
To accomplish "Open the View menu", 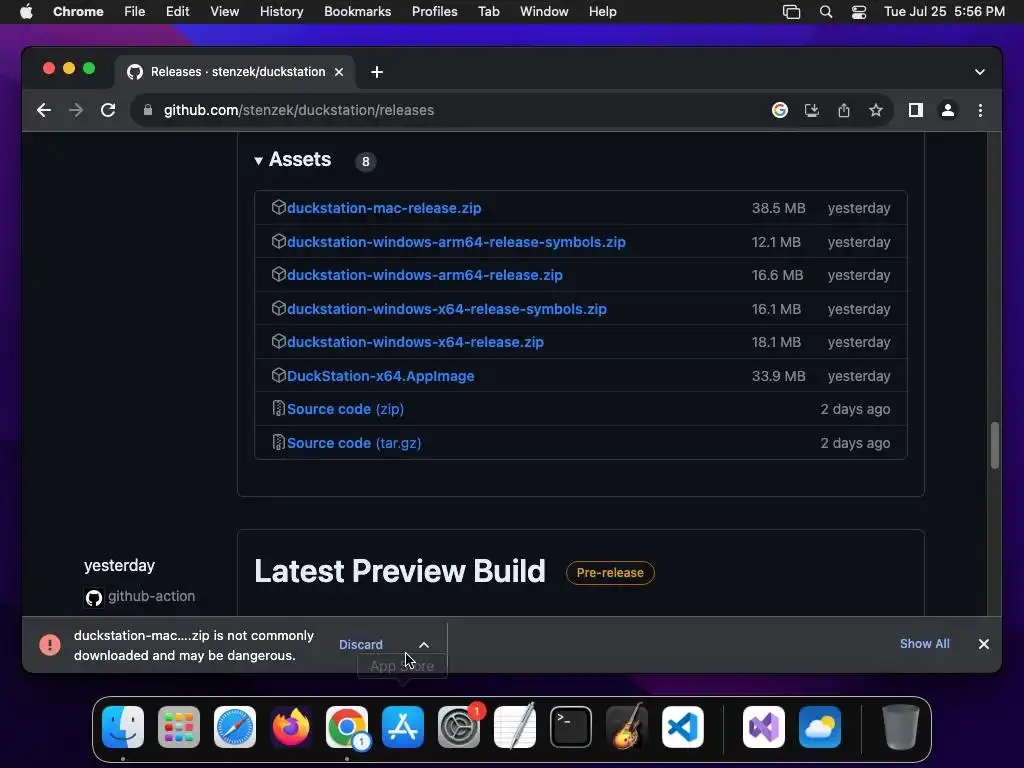I will [224, 12].
